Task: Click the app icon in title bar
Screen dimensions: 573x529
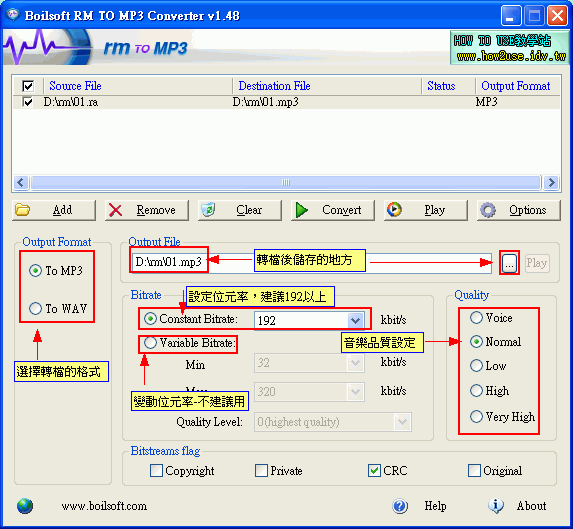Action: click(13, 15)
